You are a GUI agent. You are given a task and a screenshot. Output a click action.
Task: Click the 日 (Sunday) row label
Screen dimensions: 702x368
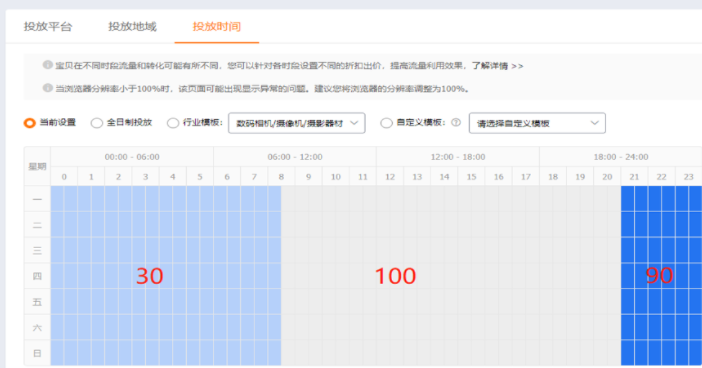(x=37, y=353)
